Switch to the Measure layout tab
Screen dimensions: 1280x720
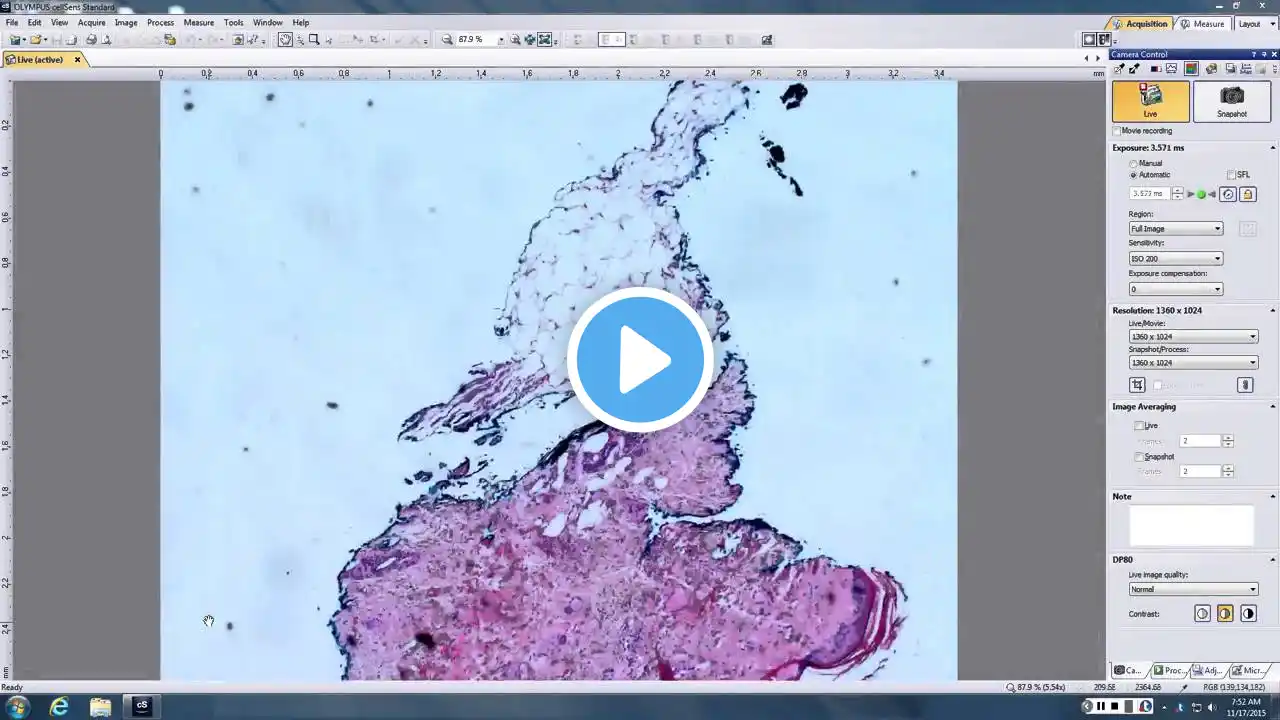(x=1203, y=24)
